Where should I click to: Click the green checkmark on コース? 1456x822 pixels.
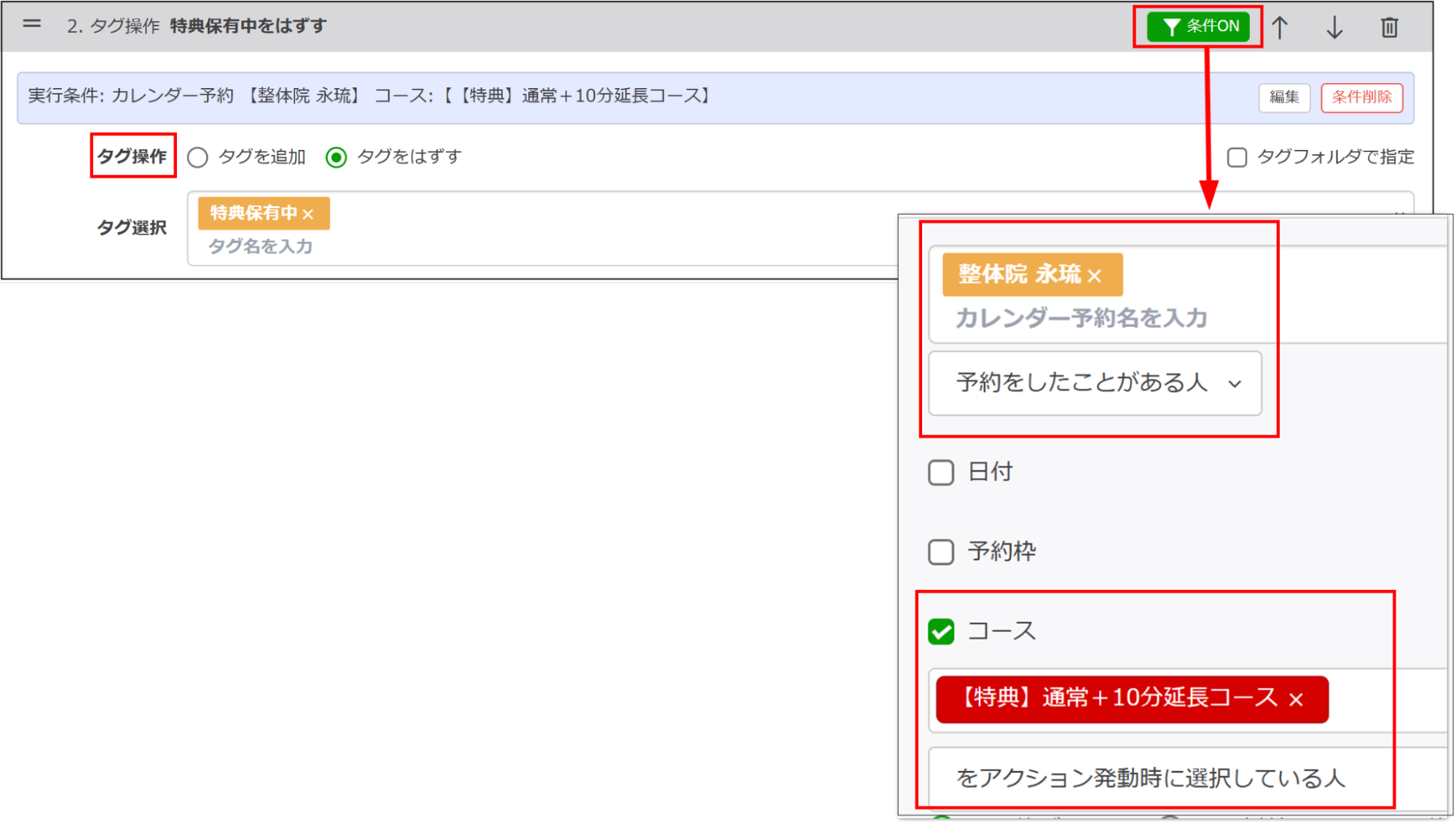pyautogui.click(x=941, y=631)
